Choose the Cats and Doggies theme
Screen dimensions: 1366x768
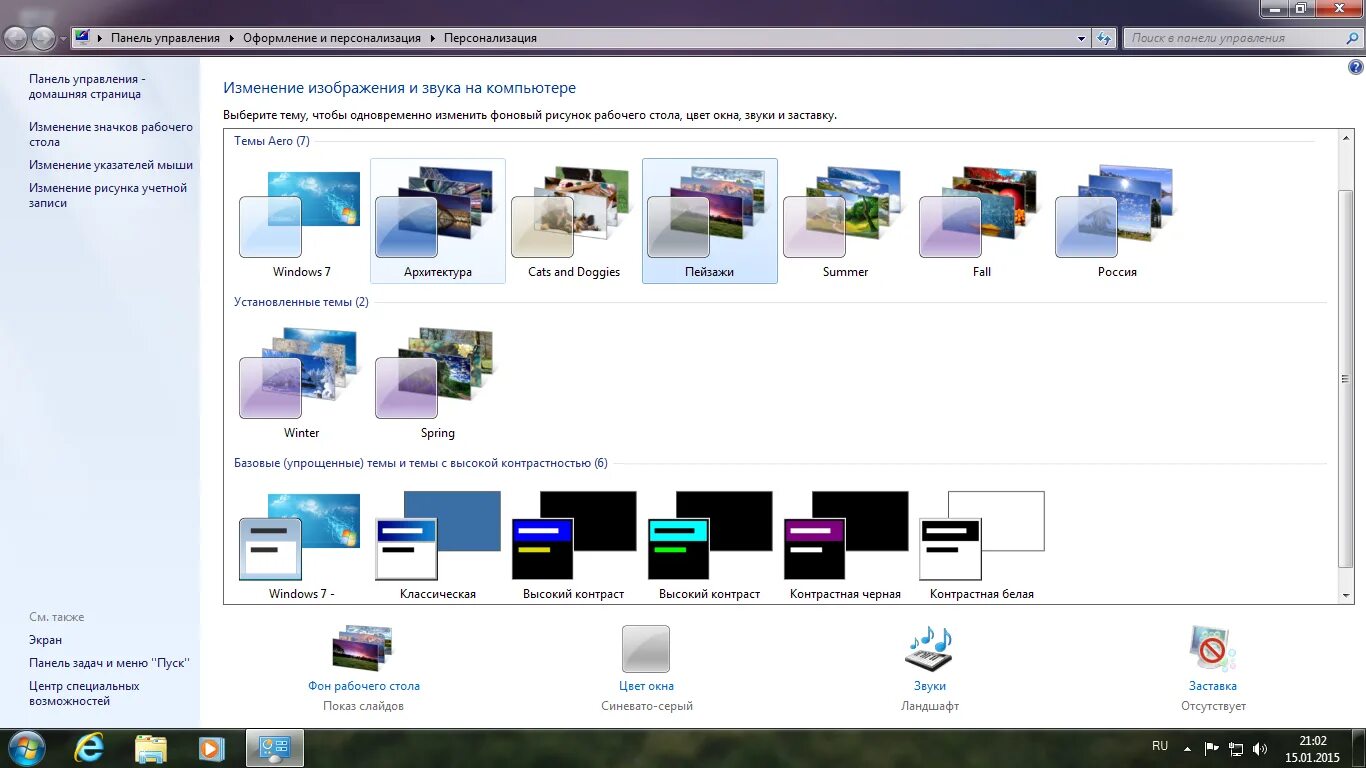pos(574,222)
